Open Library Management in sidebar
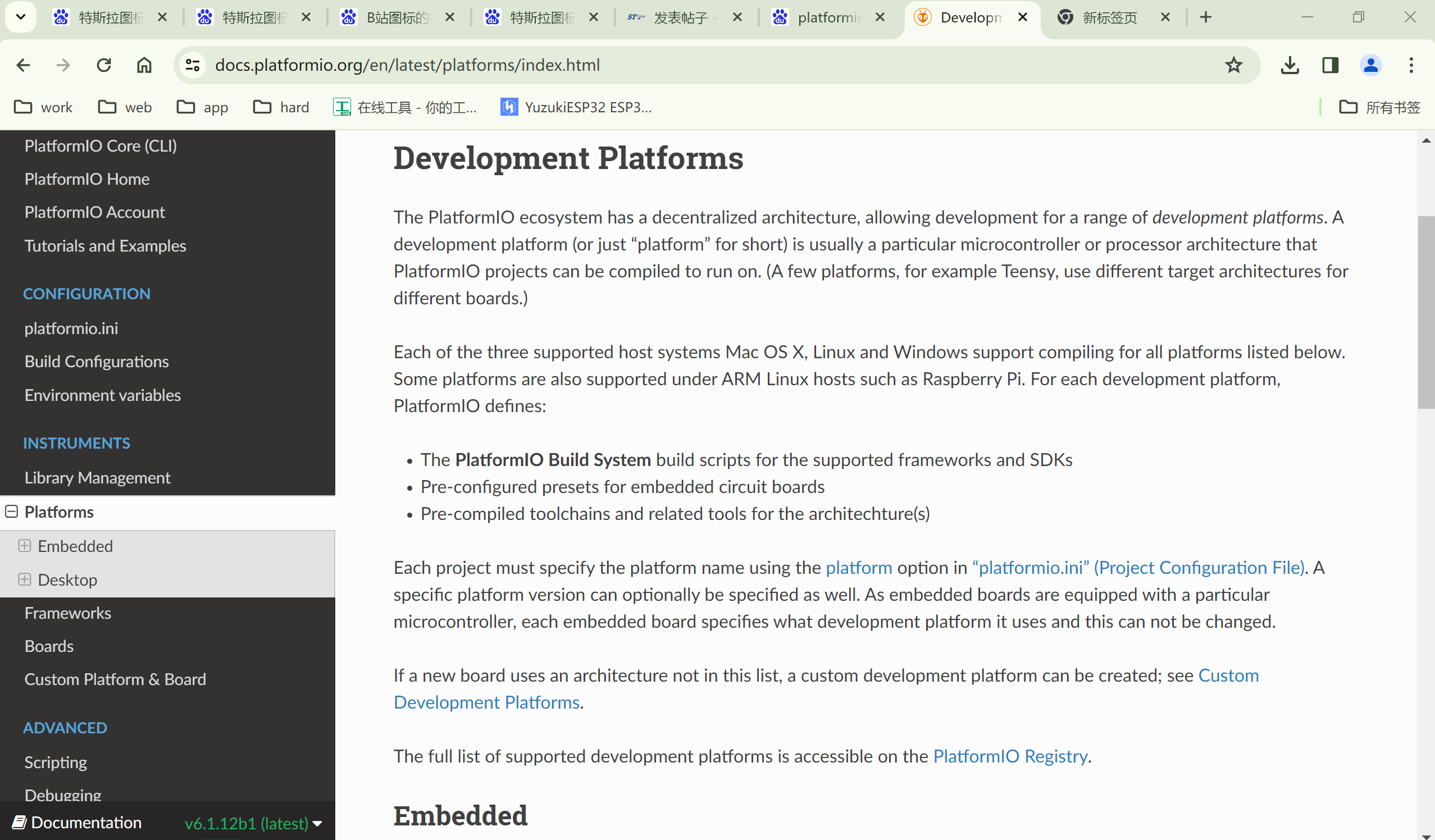Viewport: 1435px width, 840px height. 97,478
